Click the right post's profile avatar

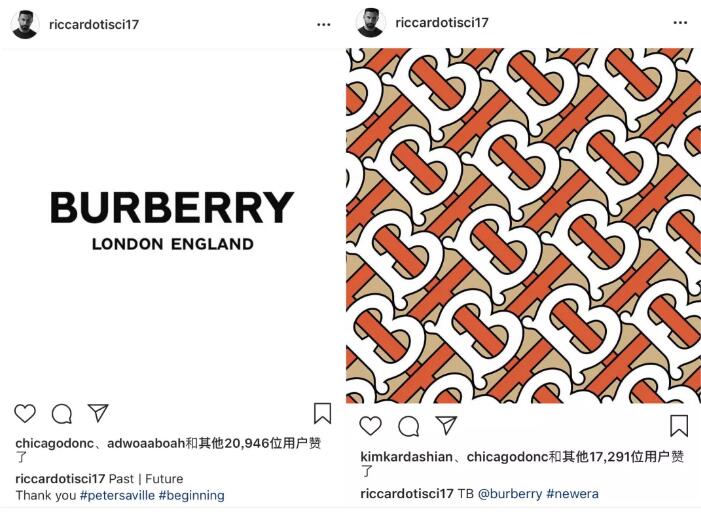[x=372, y=22]
